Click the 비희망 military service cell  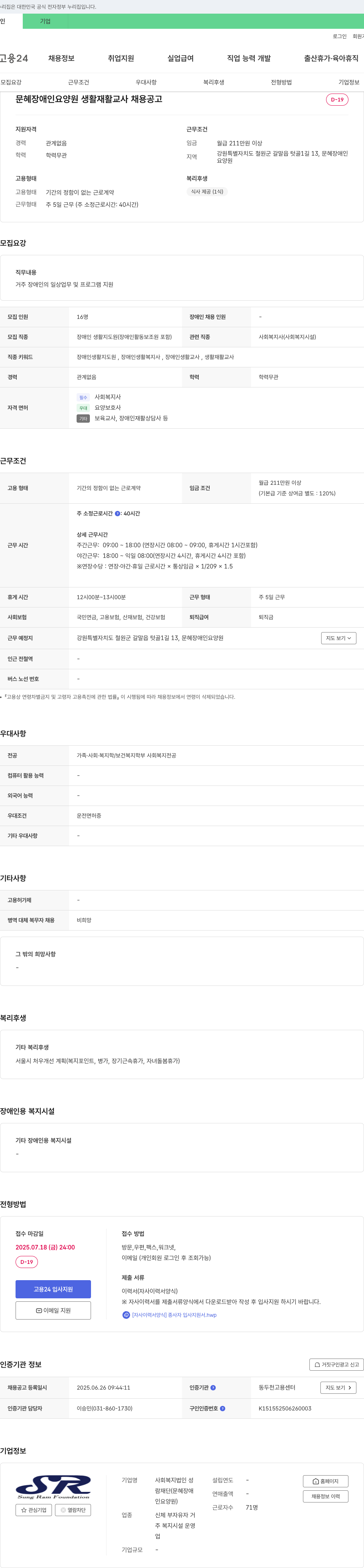pos(216,920)
